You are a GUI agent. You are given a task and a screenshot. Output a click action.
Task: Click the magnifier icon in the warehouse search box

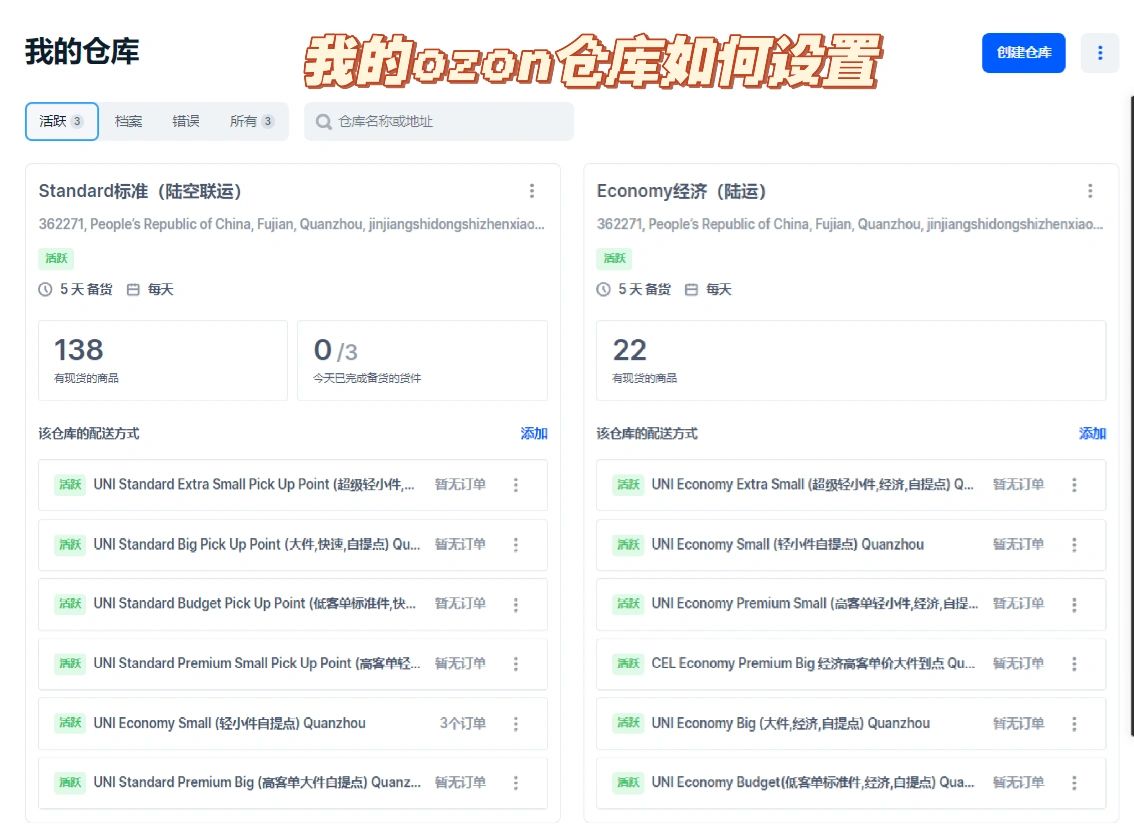[x=324, y=122]
